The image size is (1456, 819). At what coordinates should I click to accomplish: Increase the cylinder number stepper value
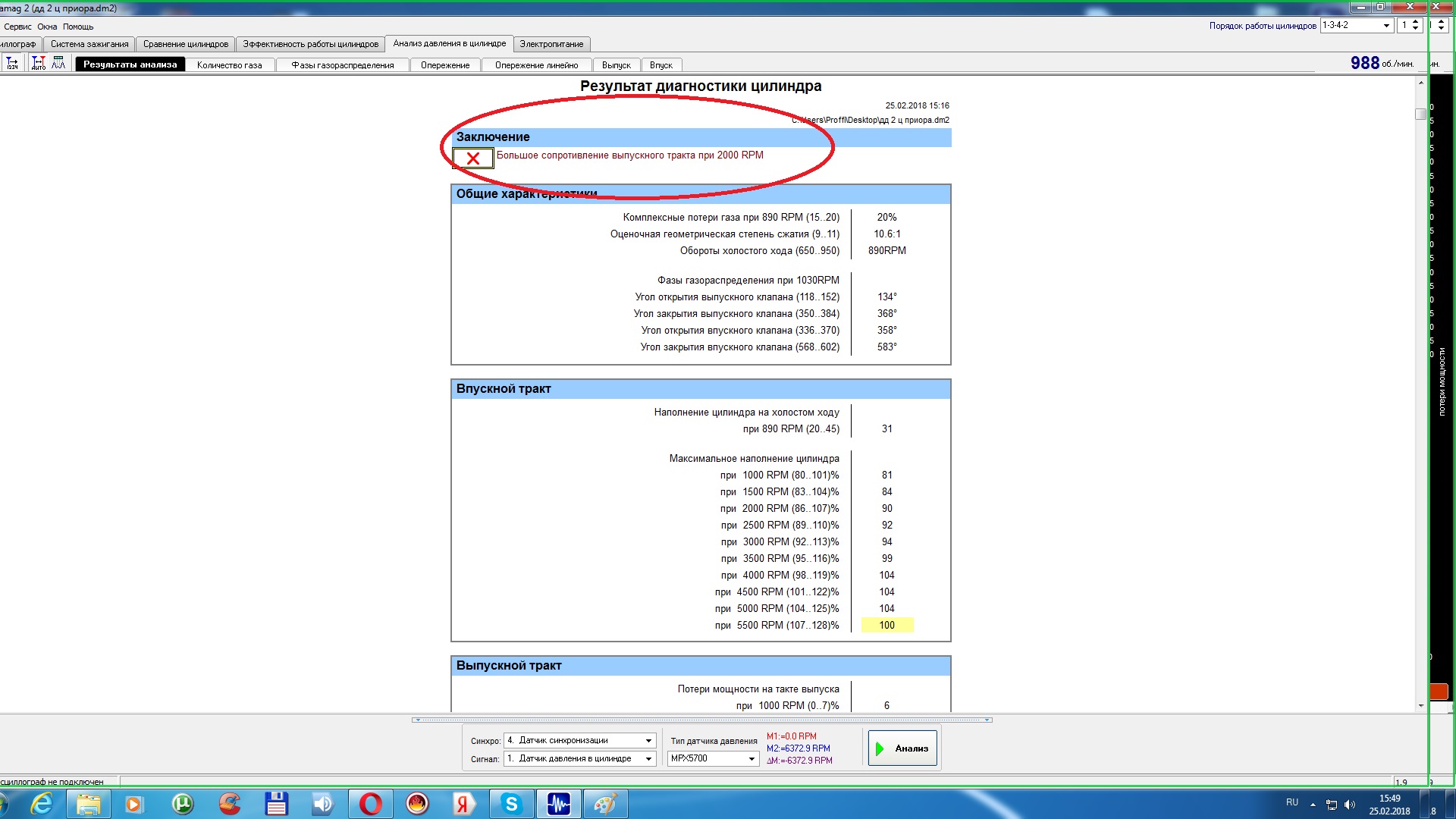point(1415,22)
